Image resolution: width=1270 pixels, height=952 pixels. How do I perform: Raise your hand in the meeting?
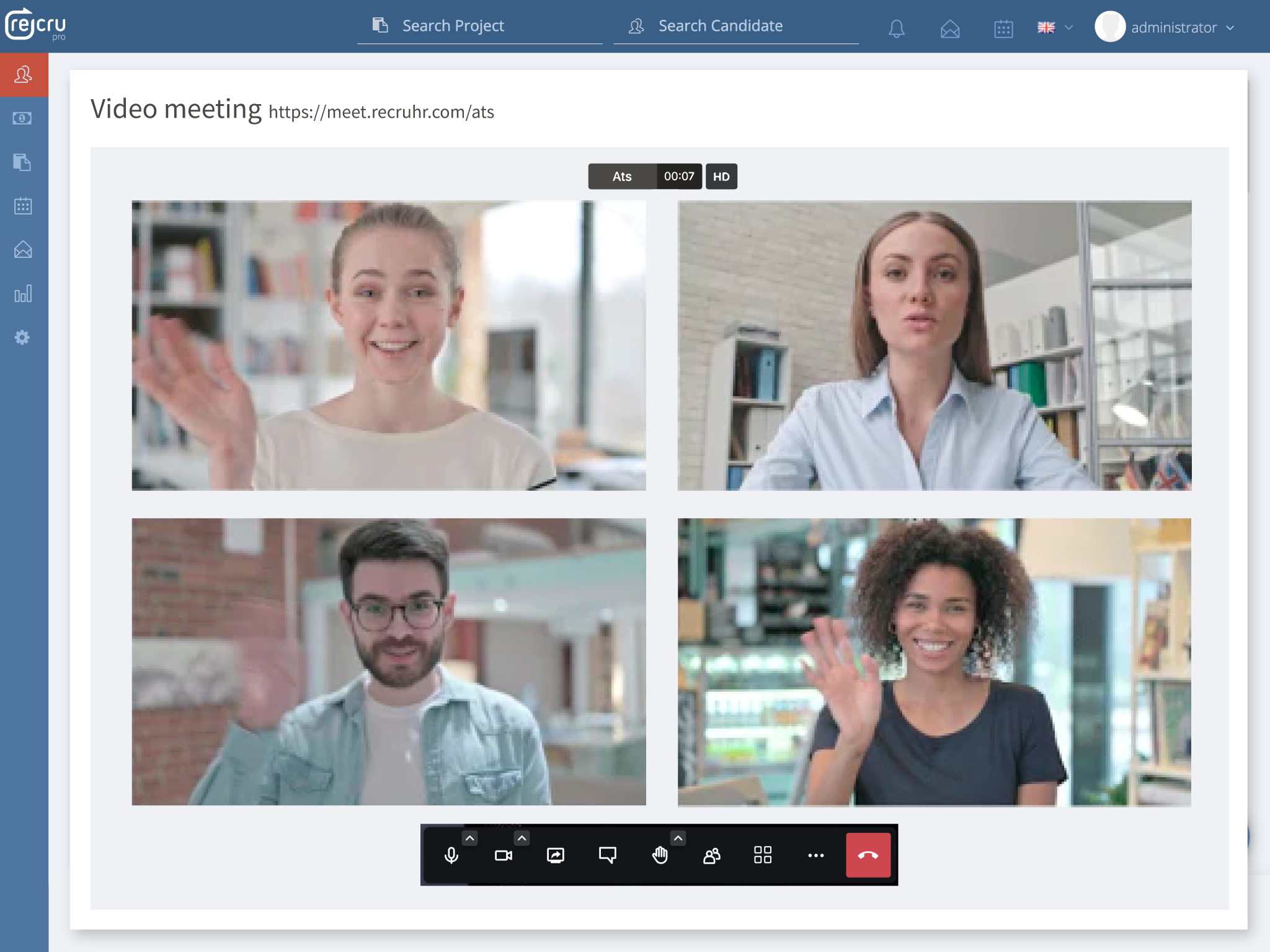pyautogui.click(x=660, y=855)
